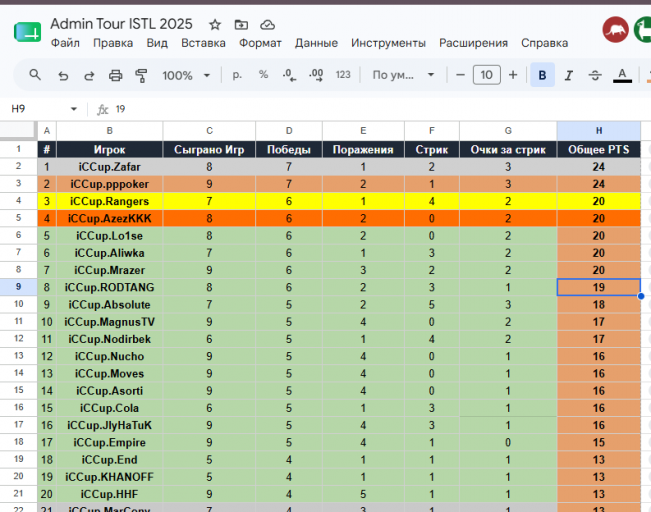
Task: Select column B header
Action: click(110, 131)
